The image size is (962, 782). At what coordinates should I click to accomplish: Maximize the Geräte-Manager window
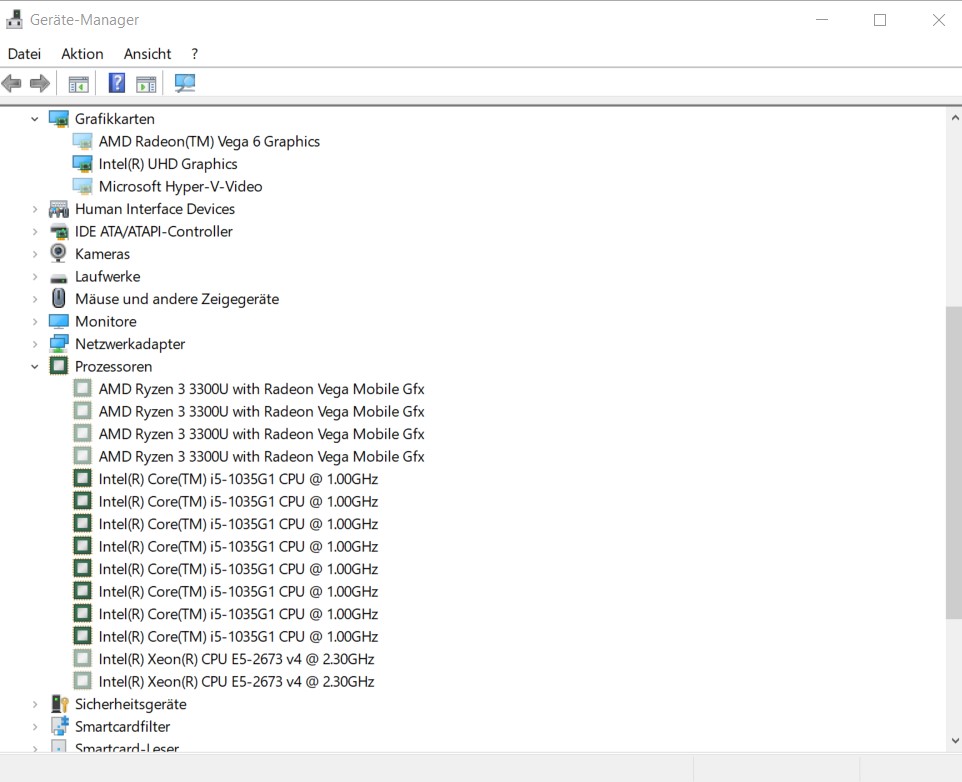tap(880, 20)
